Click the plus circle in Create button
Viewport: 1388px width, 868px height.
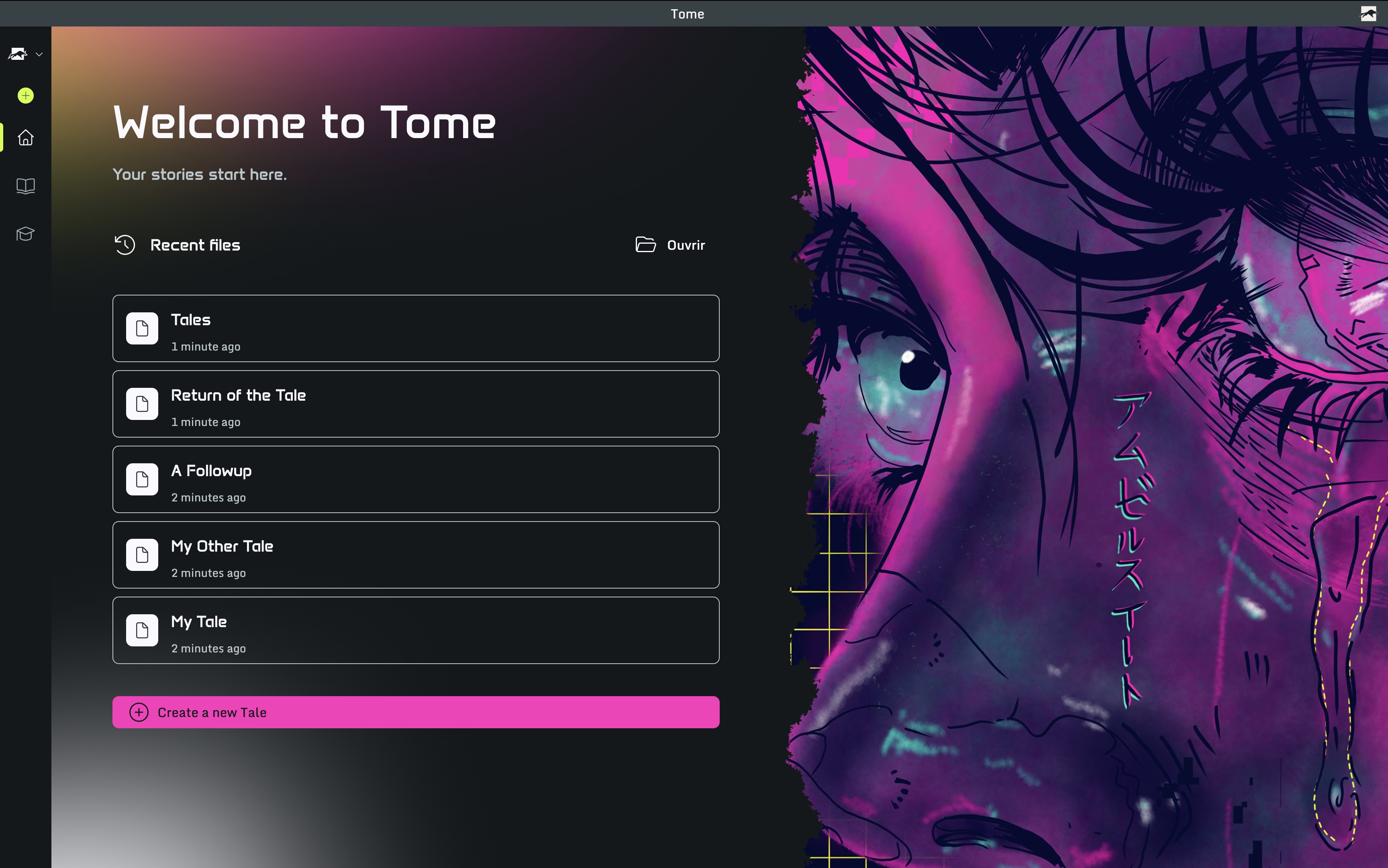pos(139,712)
